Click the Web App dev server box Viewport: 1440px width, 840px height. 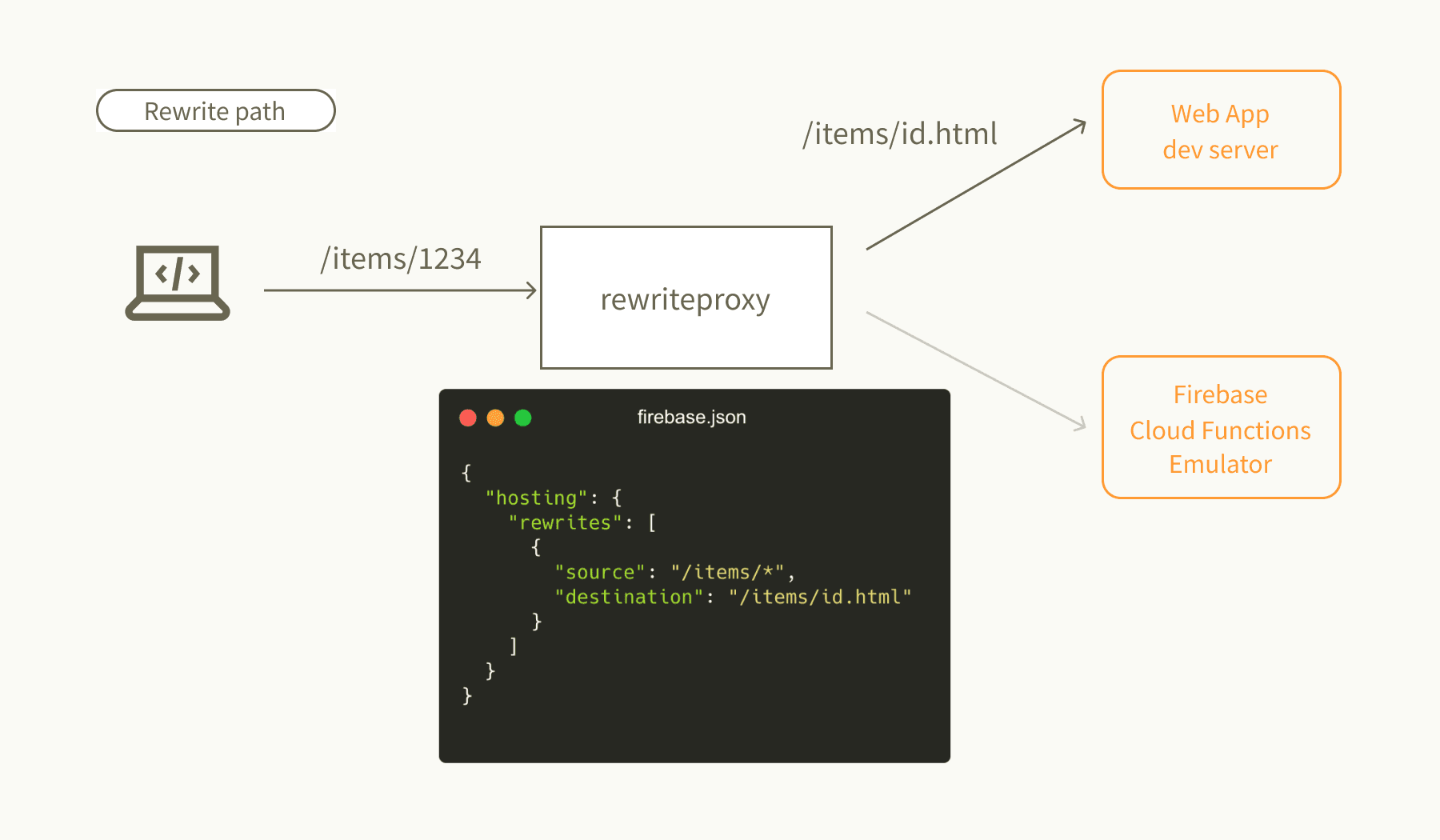(1221, 130)
